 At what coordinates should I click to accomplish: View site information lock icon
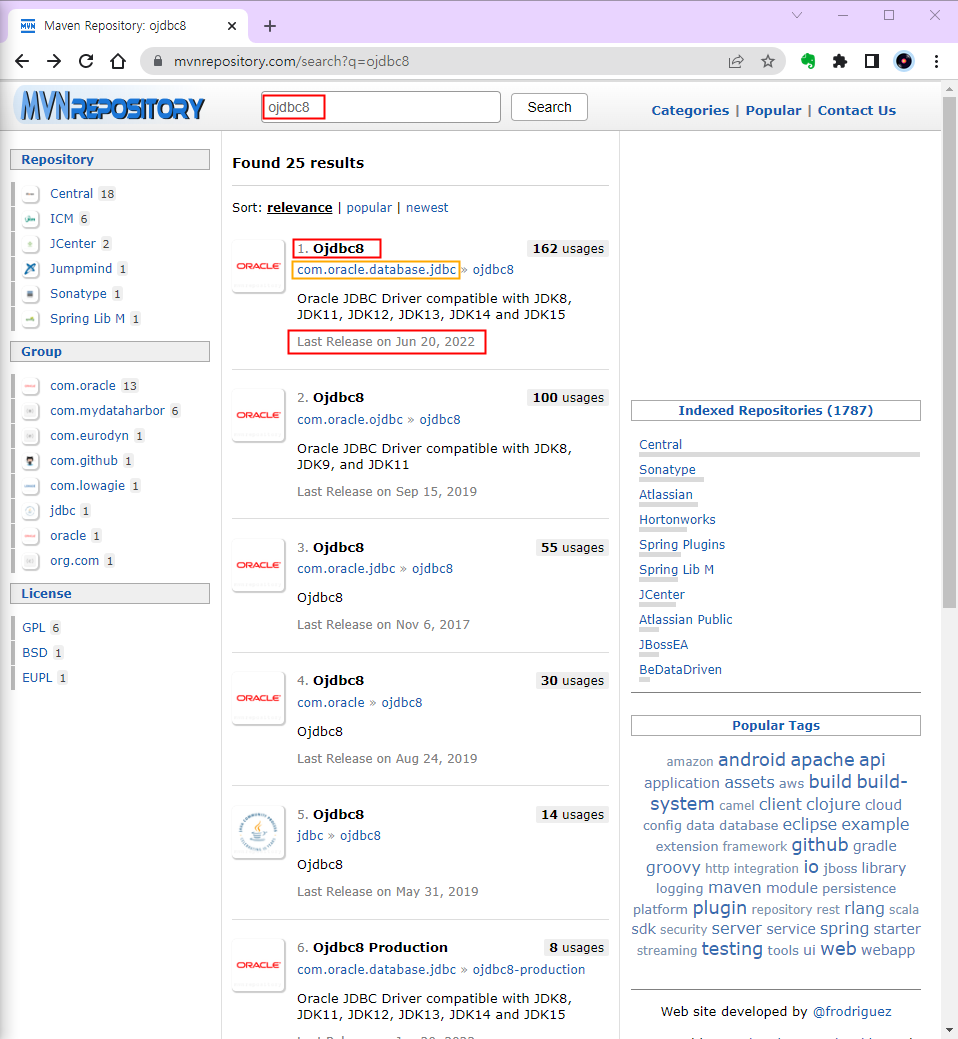tap(158, 61)
